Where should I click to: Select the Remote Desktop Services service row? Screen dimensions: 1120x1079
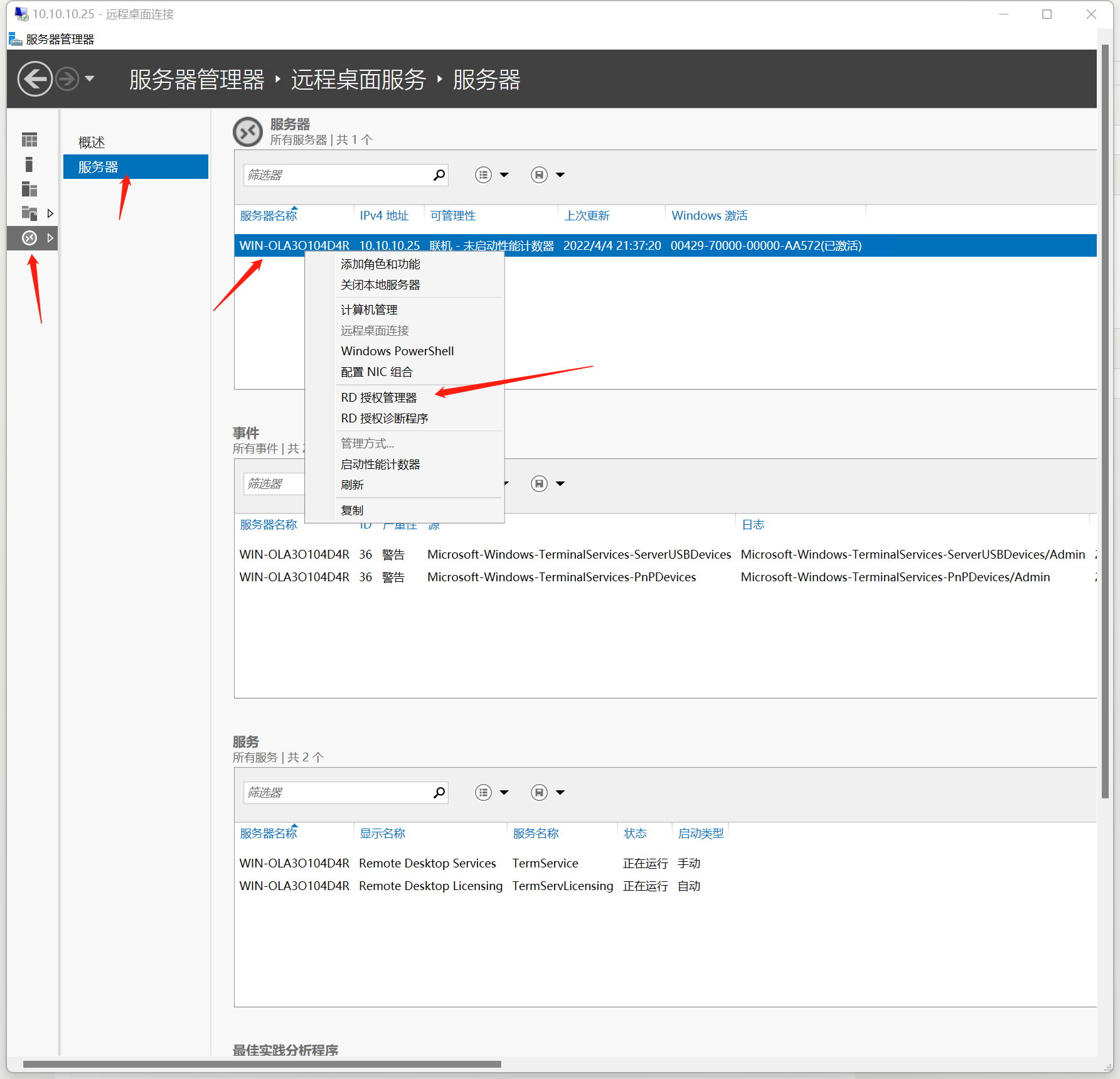point(665,863)
